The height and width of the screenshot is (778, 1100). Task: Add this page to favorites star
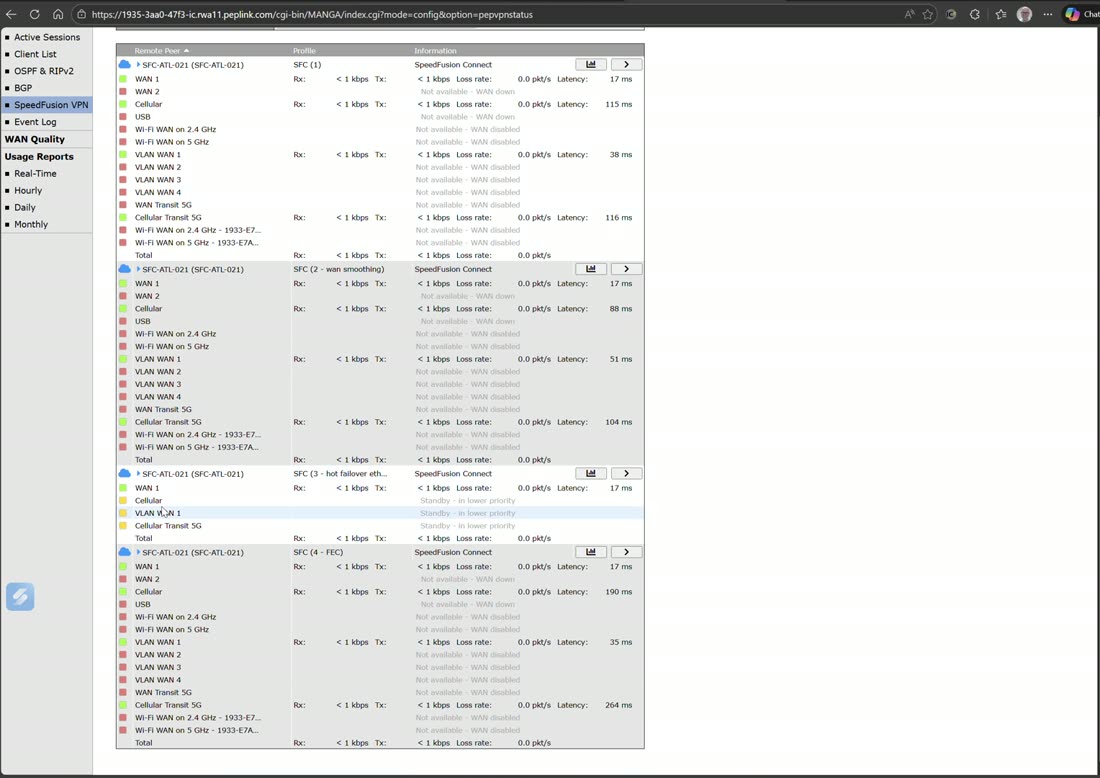pyautogui.click(x=928, y=14)
